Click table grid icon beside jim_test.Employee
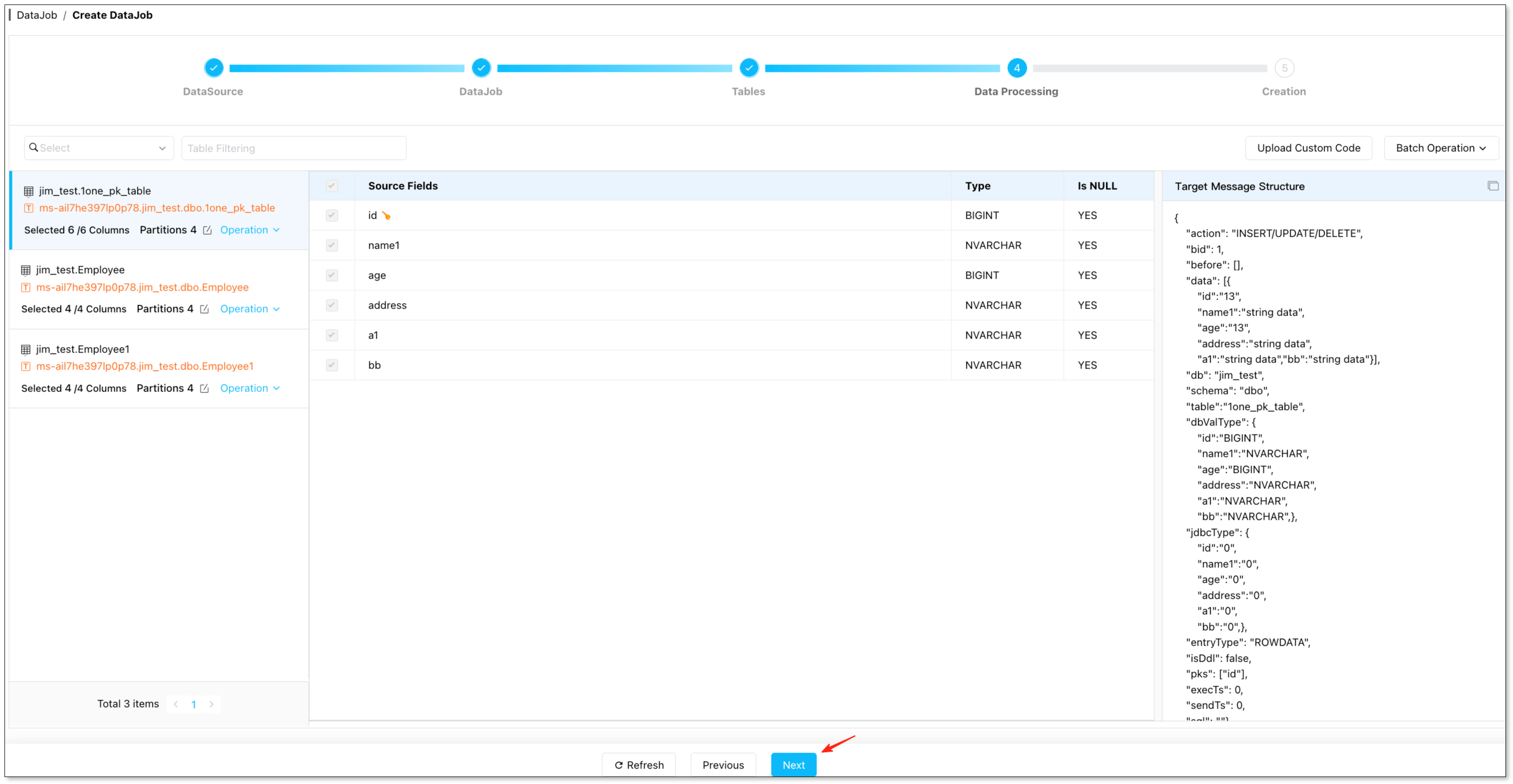 [x=25, y=271]
